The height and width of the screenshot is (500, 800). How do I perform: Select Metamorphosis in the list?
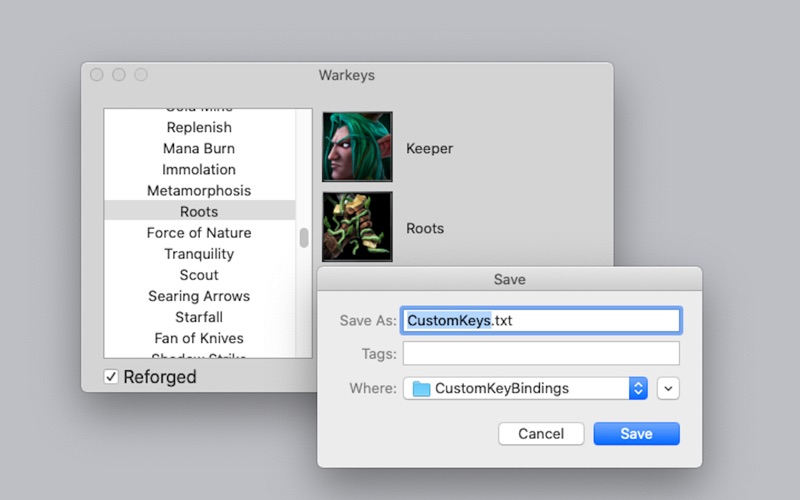coord(199,190)
